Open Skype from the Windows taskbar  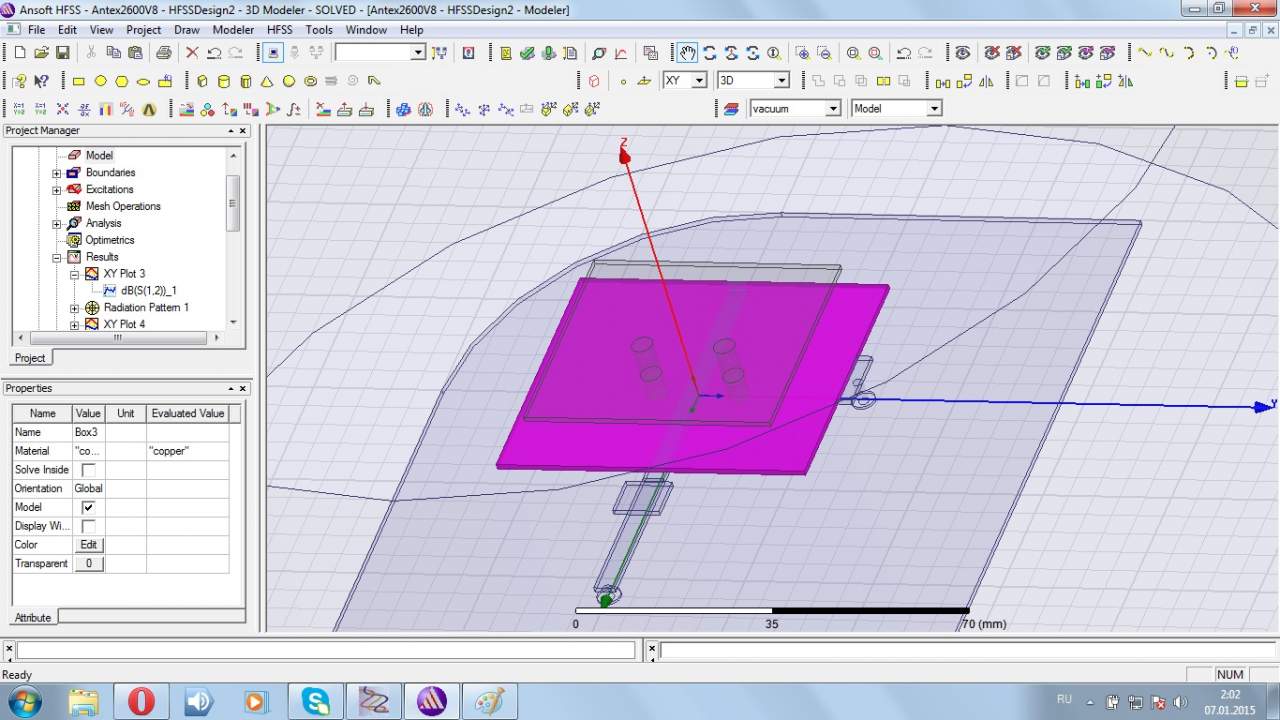(x=315, y=701)
